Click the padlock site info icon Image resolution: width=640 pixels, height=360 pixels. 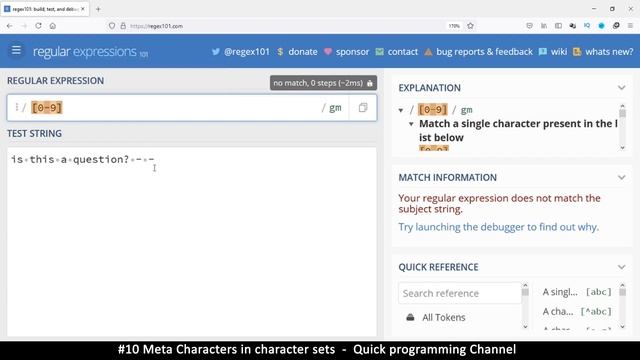tap(123, 26)
